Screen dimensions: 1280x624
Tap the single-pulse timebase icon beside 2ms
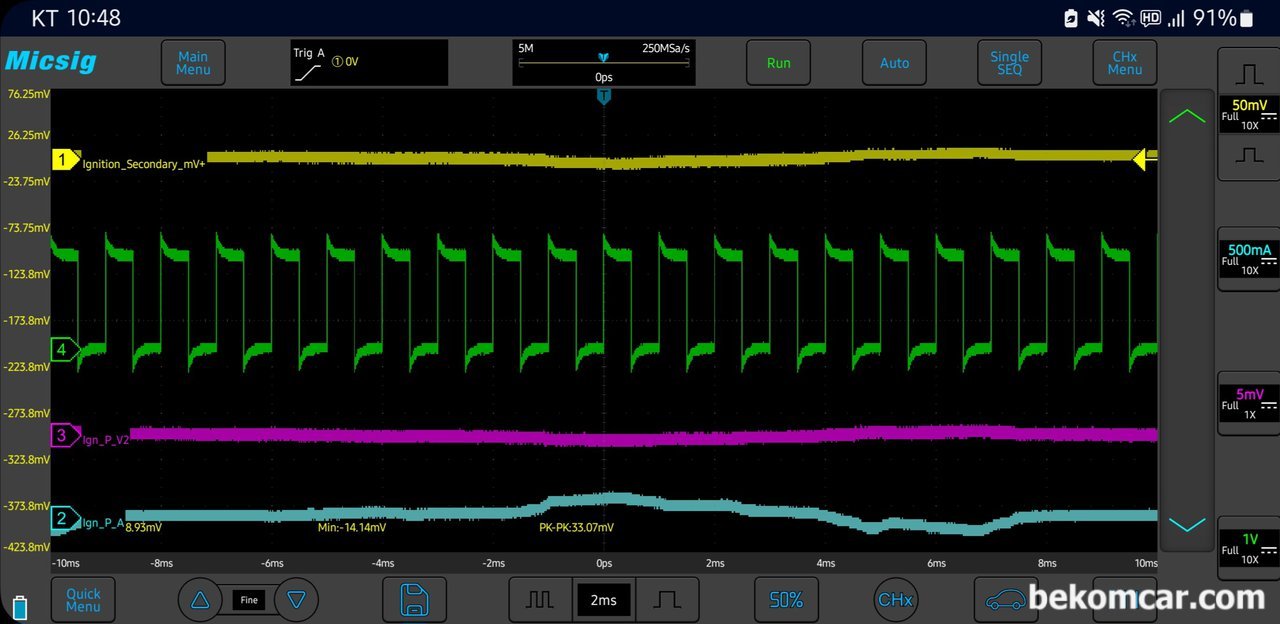[667, 600]
